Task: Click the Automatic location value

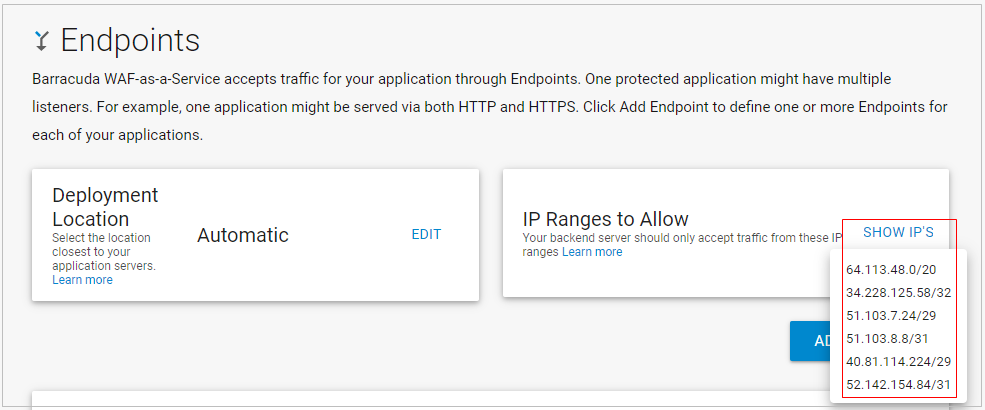Action: [243, 235]
